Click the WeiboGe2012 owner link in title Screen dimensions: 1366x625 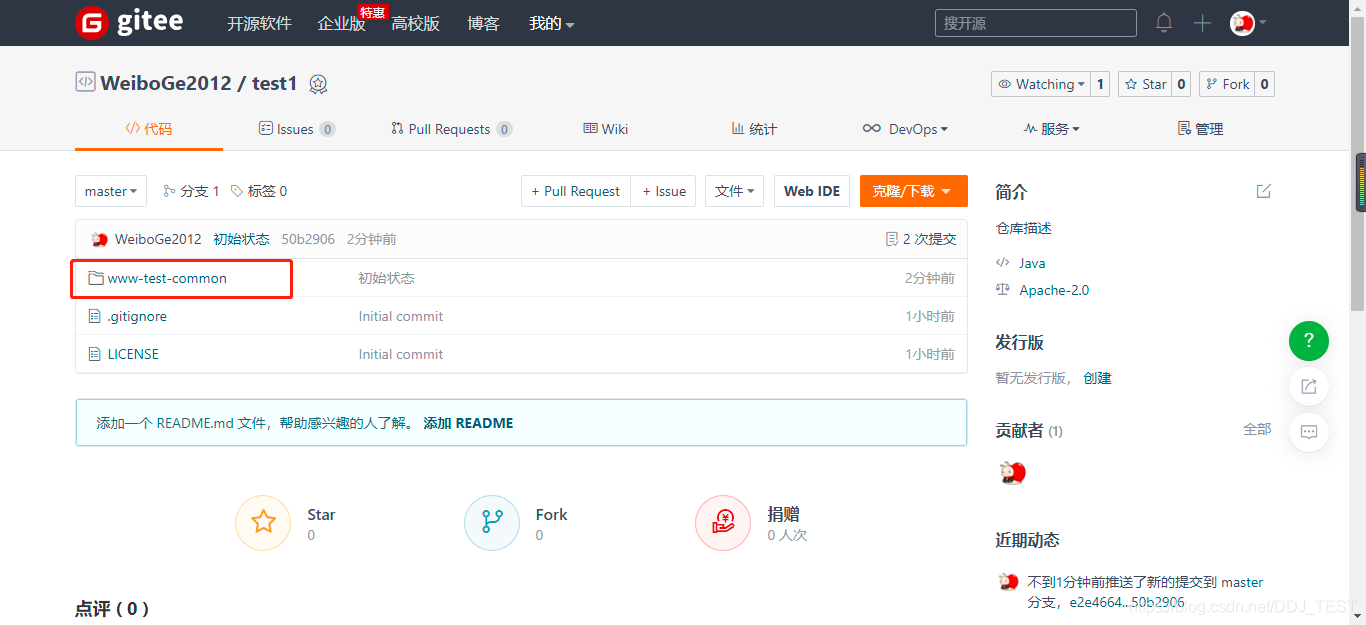coord(165,83)
